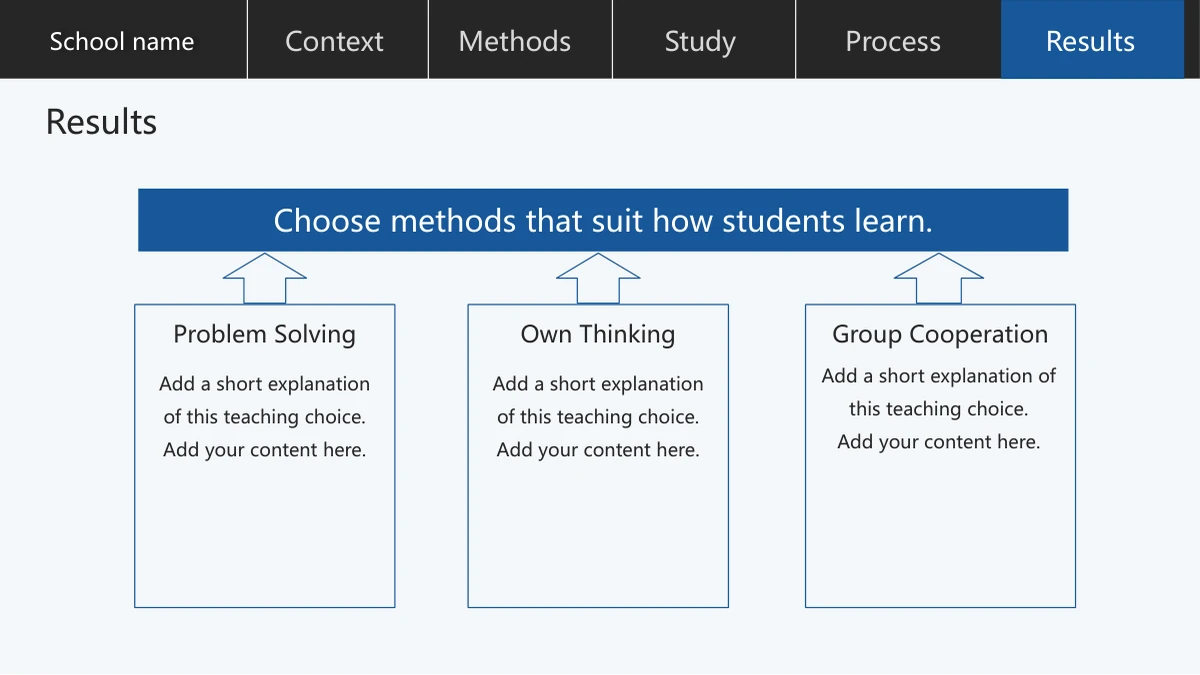Click the blue banner about choosing methods
Screen dimensions: 1200x675
603,220
